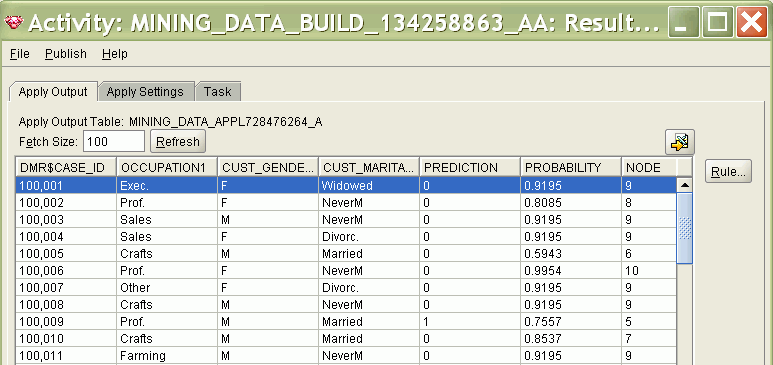
Task: Click node value 8 in row 100,002
Action: (x=649, y=202)
